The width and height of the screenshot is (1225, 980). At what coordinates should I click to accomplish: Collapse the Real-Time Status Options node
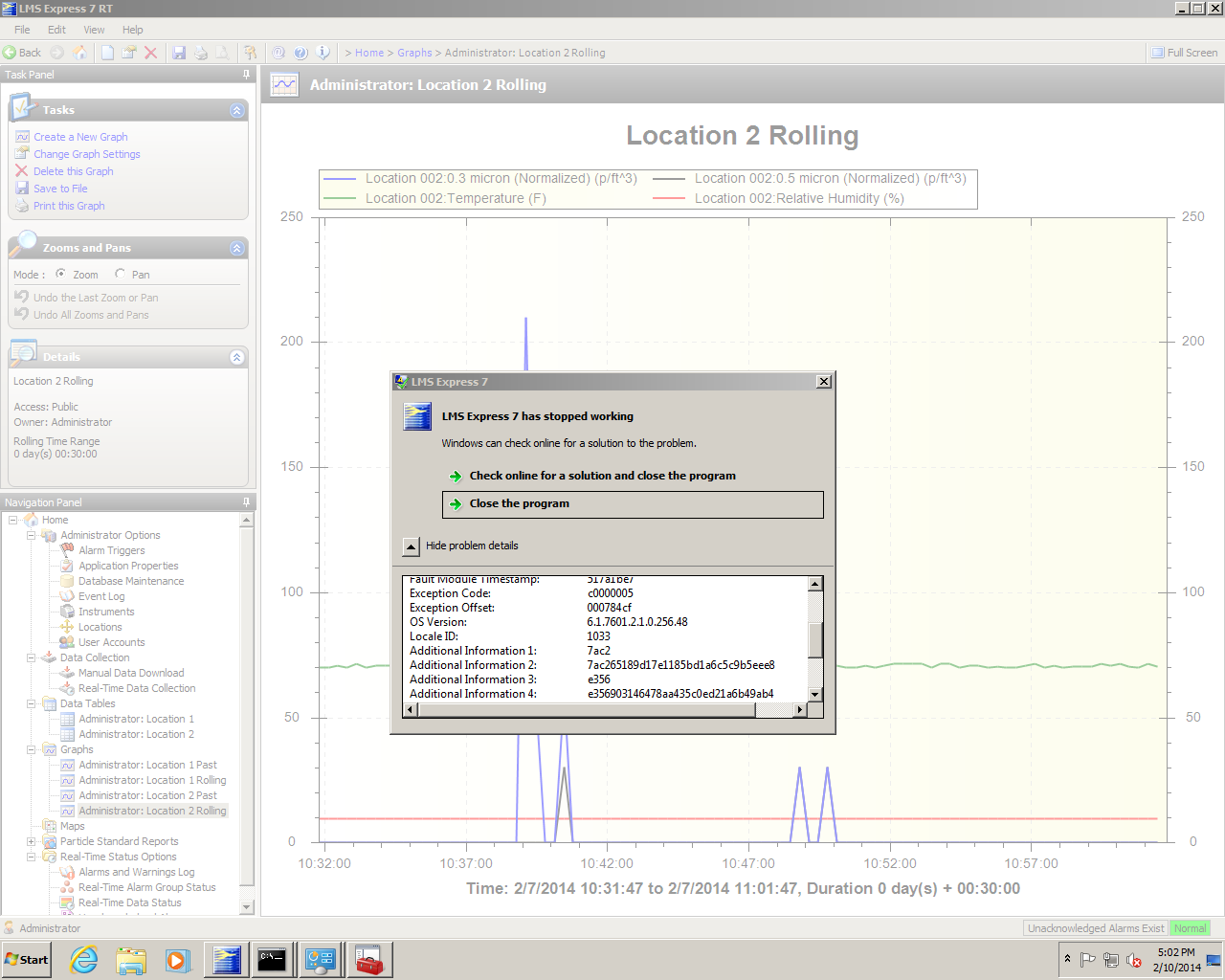(x=32, y=857)
